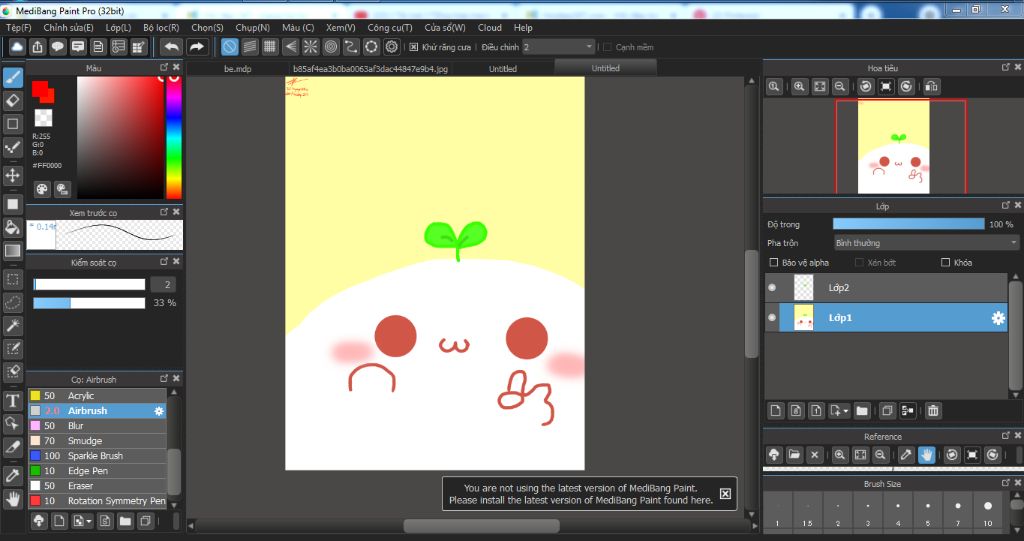Toggle Khử răng cưa anti-aliasing checkbox
Image resolution: width=1024 pixels, height=541 pixels.
tap(413, 47)
